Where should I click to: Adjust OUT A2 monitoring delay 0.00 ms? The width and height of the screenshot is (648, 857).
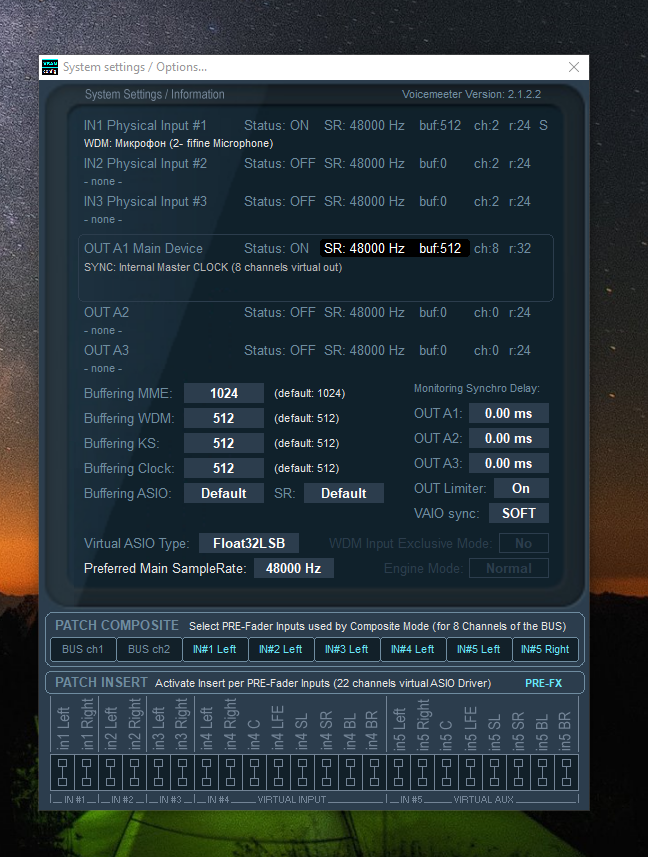tap(509, 438)
